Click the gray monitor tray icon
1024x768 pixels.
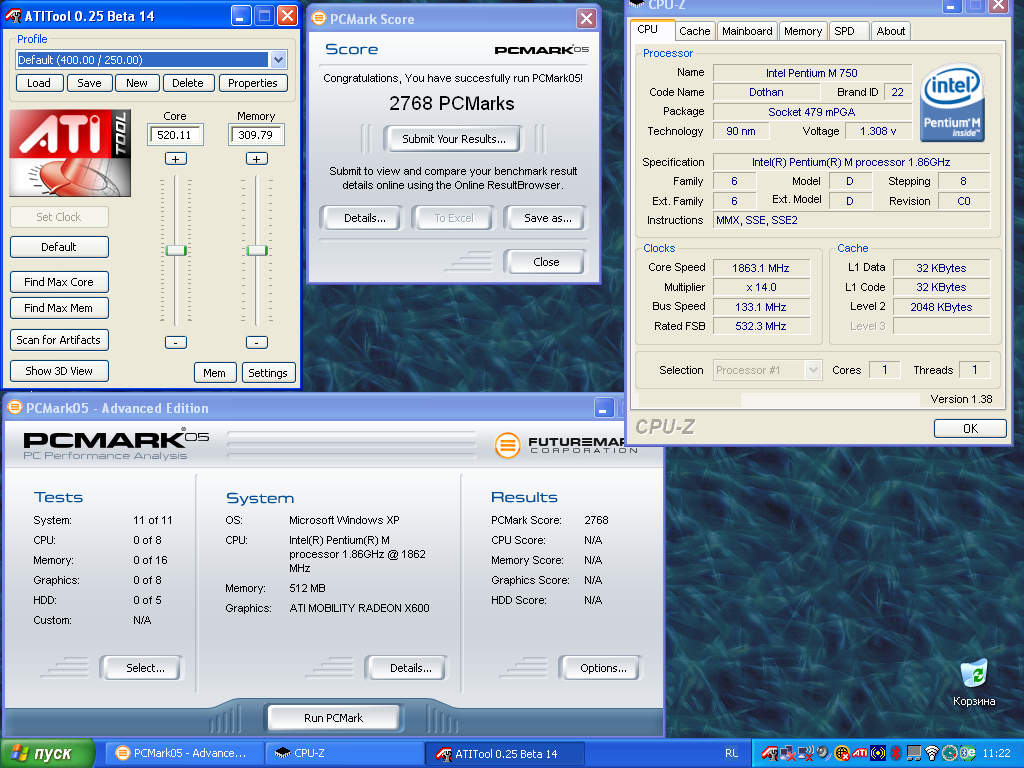pyautogui.click(x=914, y=753)
